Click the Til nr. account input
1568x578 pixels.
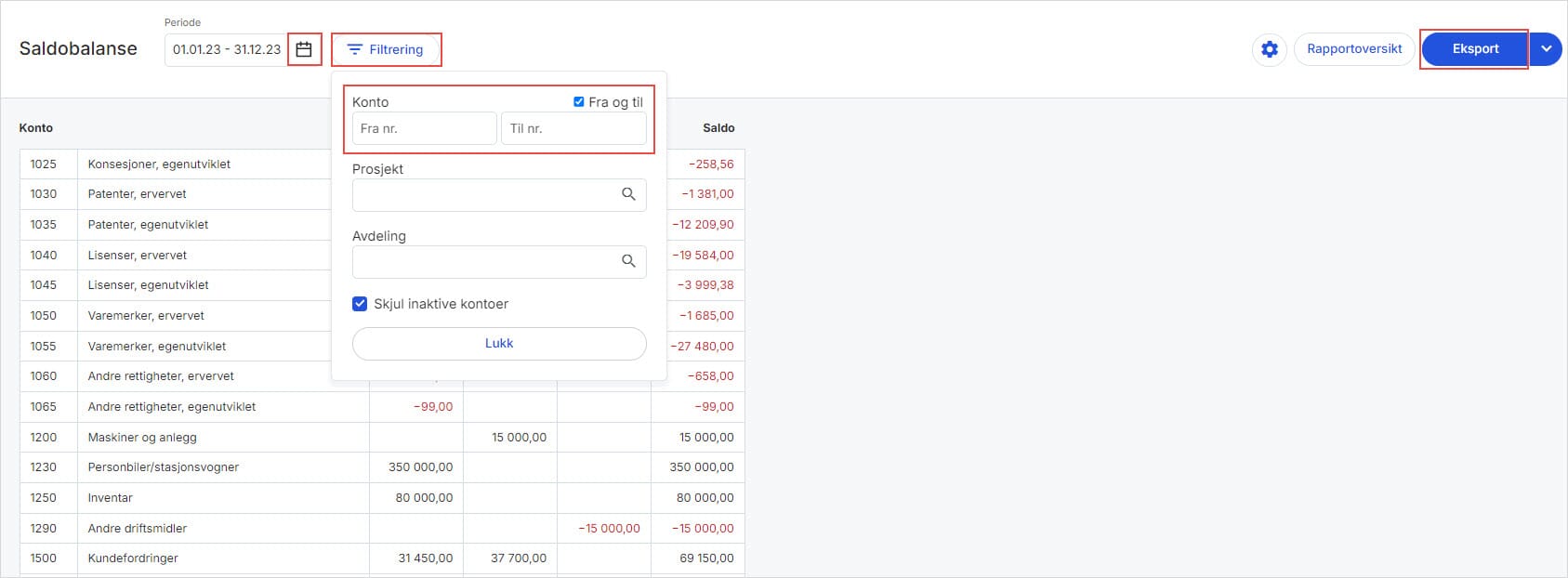(x=573, y=128)
